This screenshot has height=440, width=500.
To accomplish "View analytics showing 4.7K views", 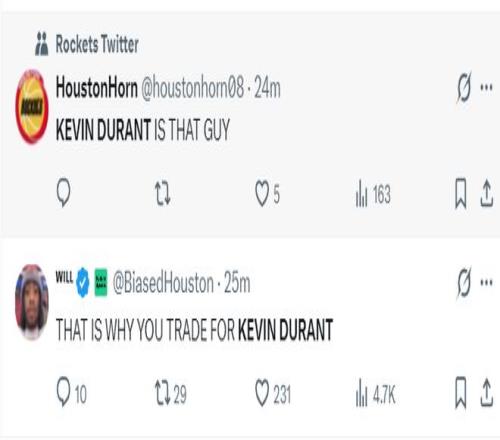I will [x=375, y=393].
